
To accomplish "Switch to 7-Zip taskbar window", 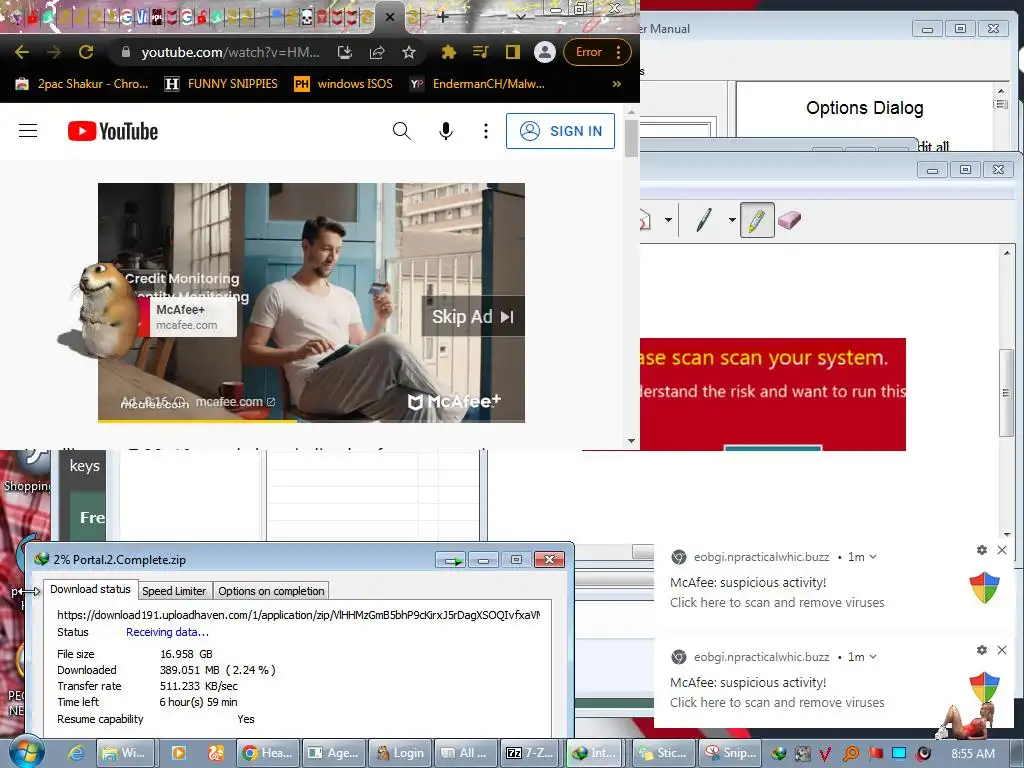I will pos(530,753).
